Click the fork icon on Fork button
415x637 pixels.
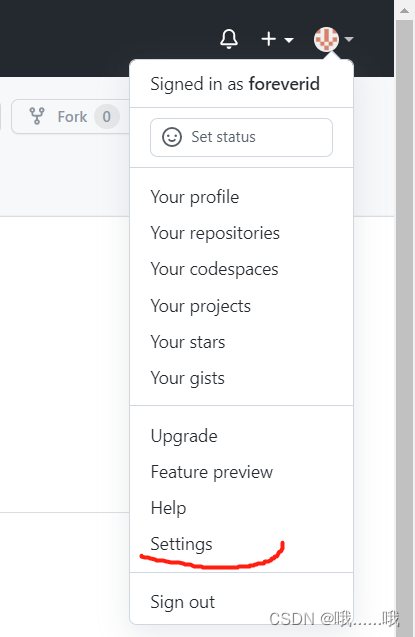37,116
